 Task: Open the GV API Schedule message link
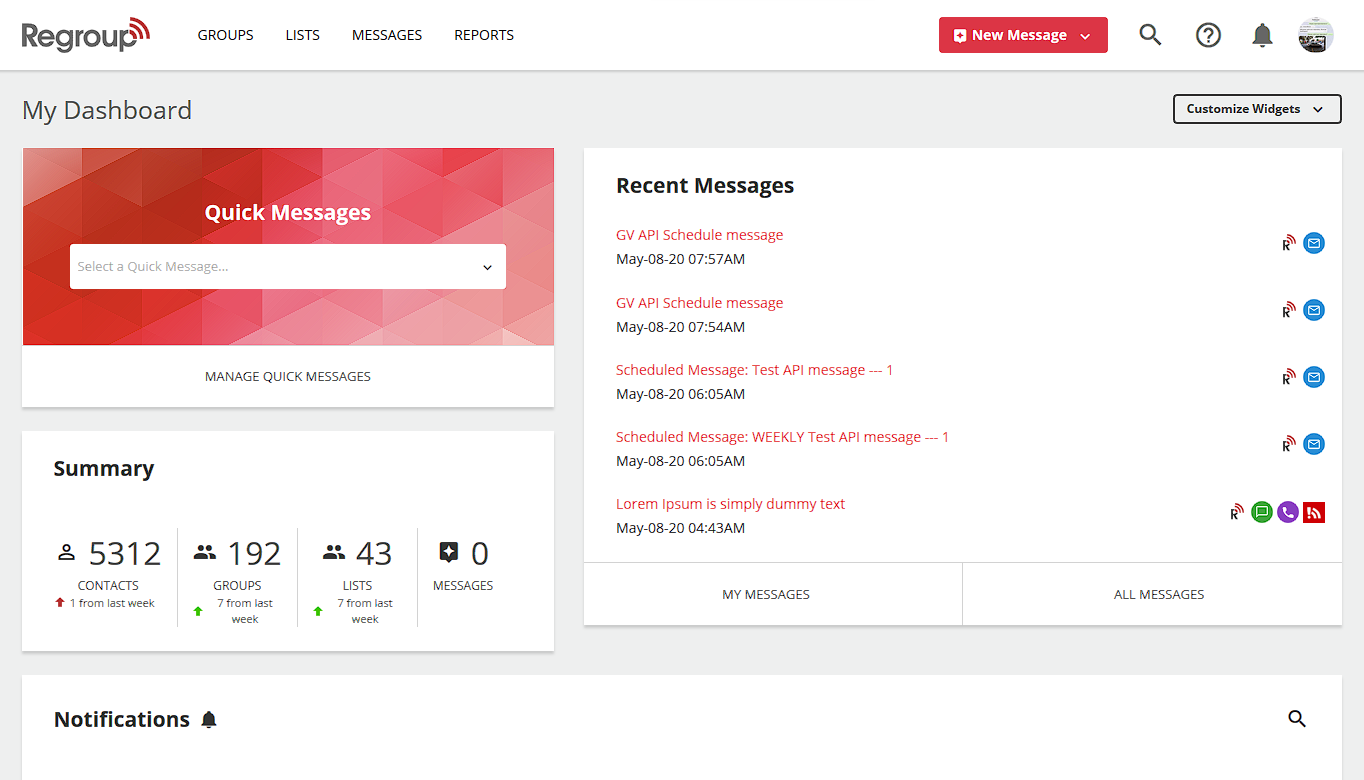pos(699,234)
